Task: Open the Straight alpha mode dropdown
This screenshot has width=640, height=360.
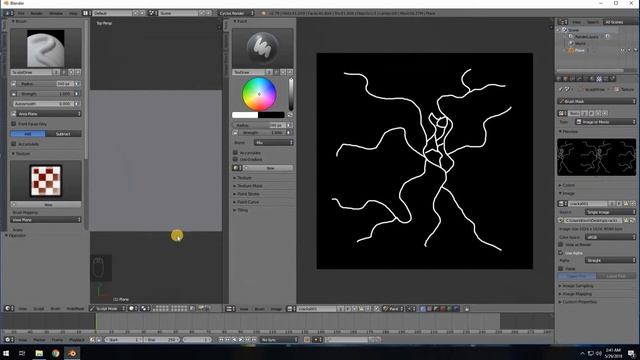Action: pyautogui.click(x=610, y=260)
